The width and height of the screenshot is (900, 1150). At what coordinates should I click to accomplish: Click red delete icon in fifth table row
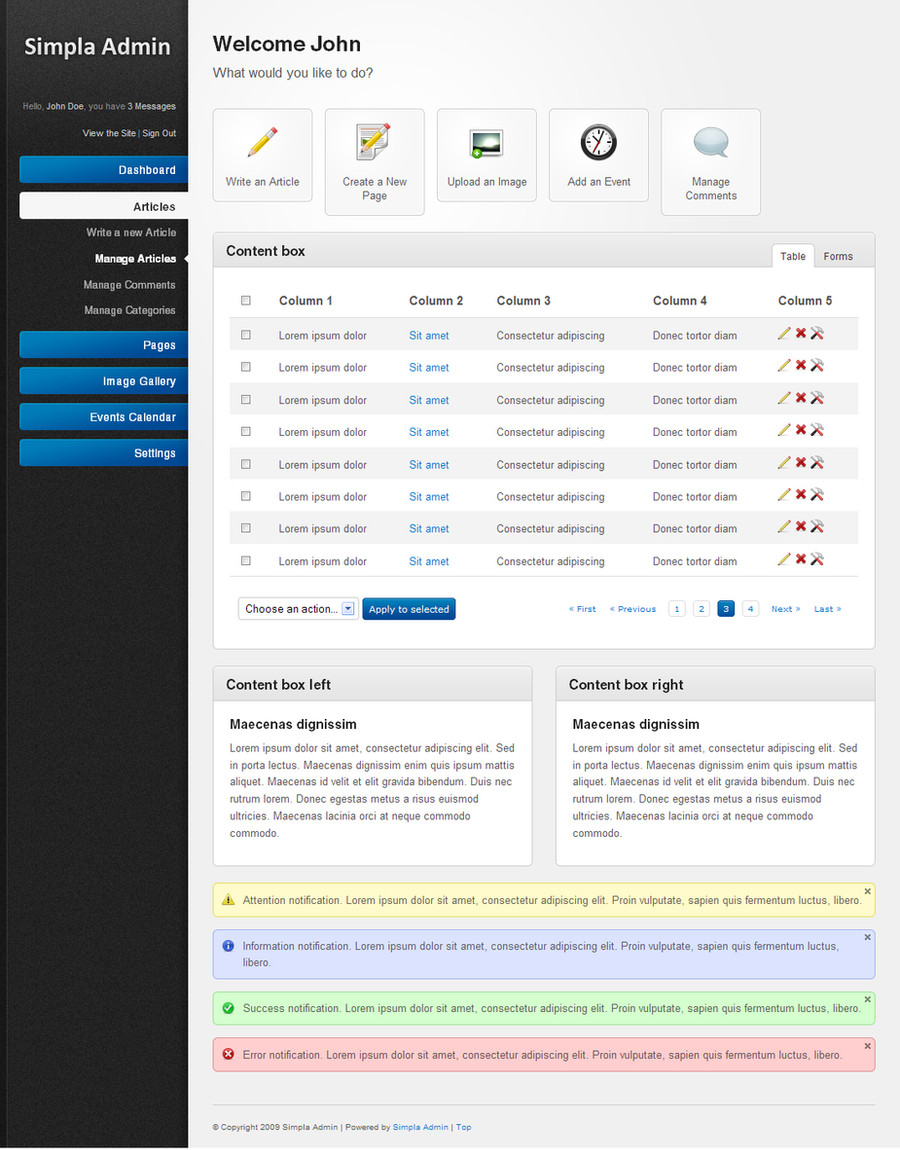point(801,462)
